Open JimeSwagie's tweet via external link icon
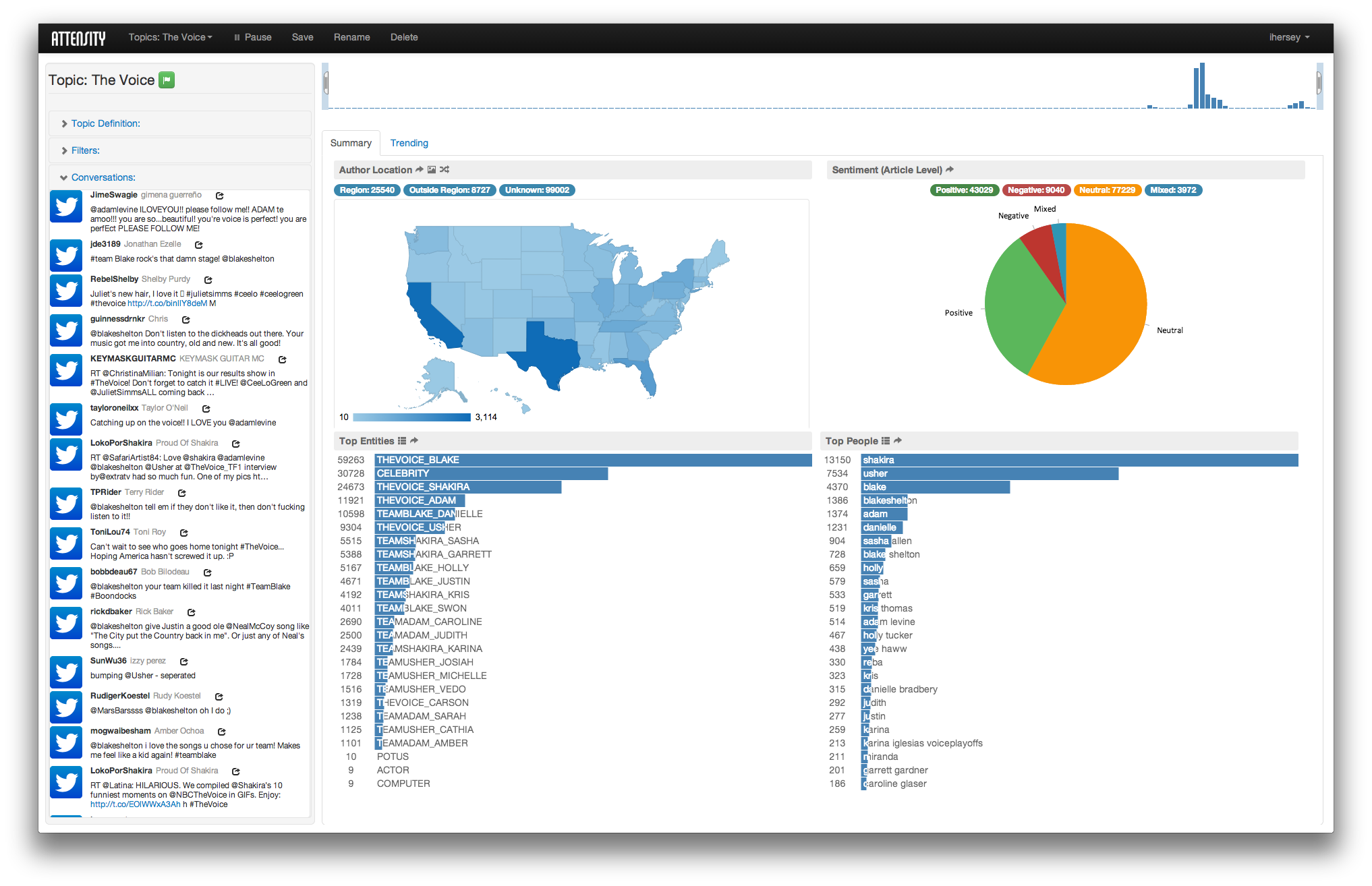The image size is (1372, 886). (219, 196)
